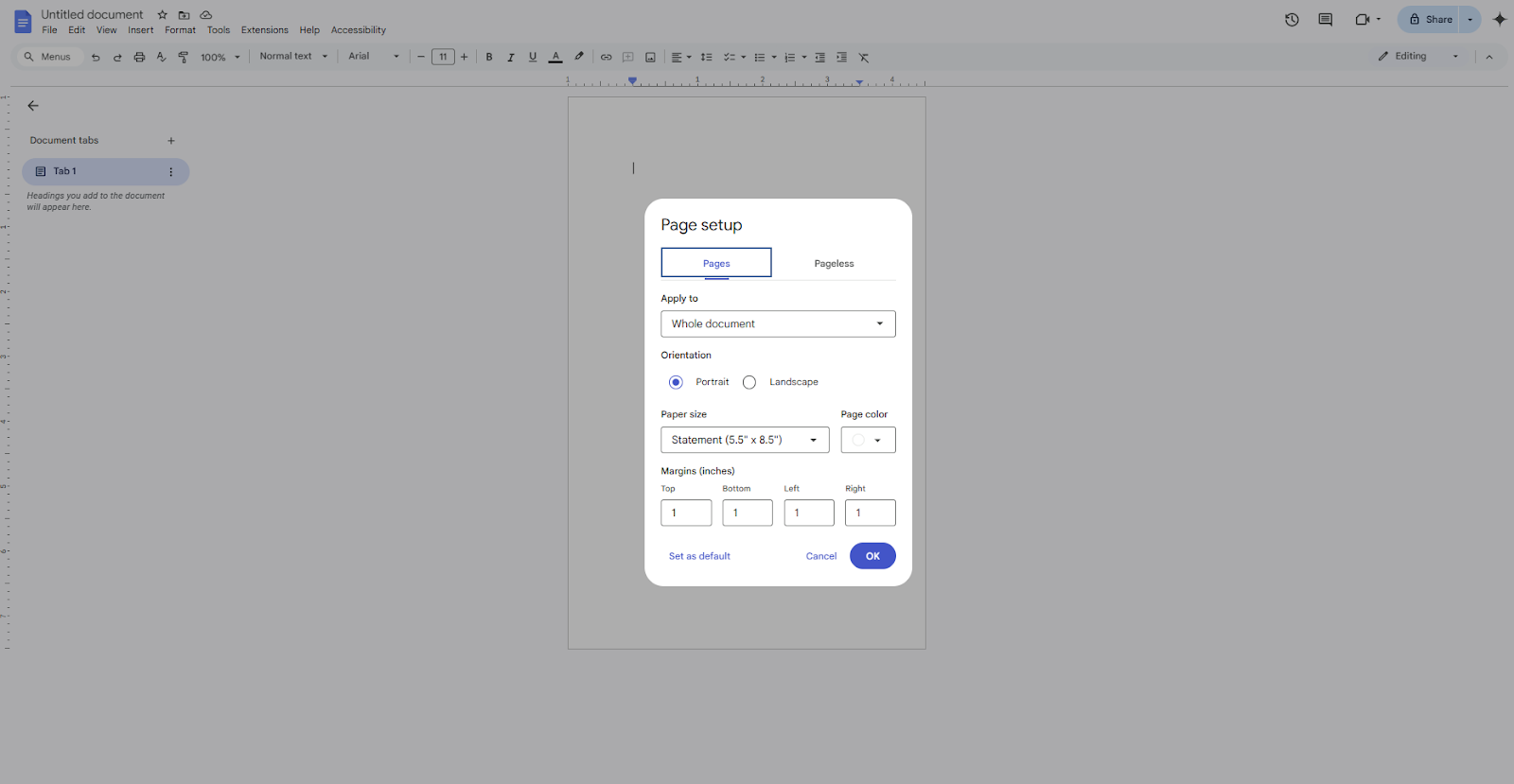Select the Paint format tool

(184, 57)
